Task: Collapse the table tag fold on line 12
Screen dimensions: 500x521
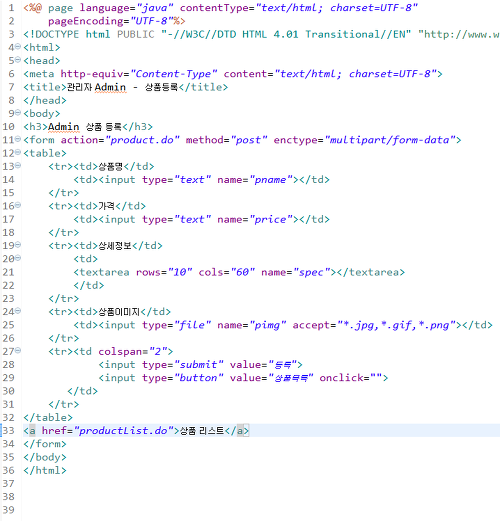Action: (x=18, y=152)
